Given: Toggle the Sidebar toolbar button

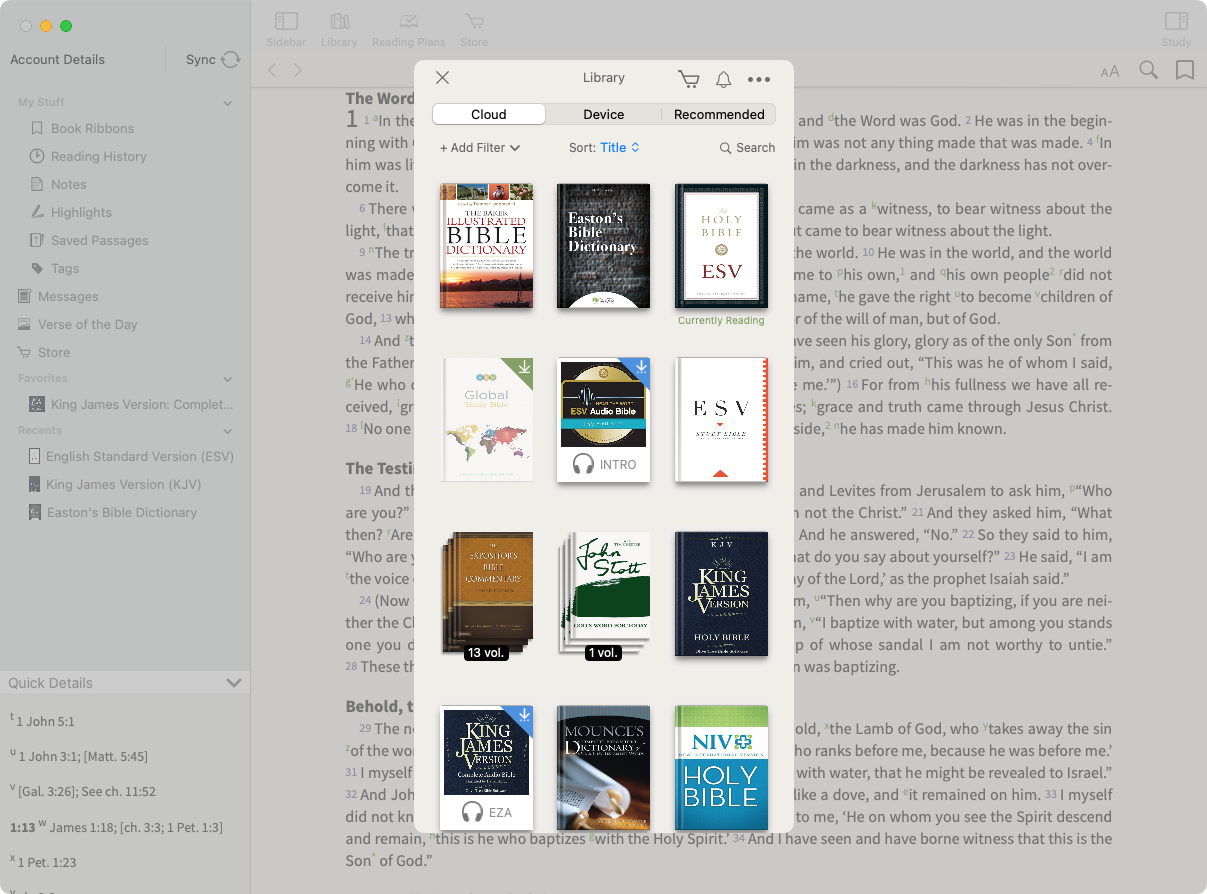Looking at the screenshot, I should [286, 29].
